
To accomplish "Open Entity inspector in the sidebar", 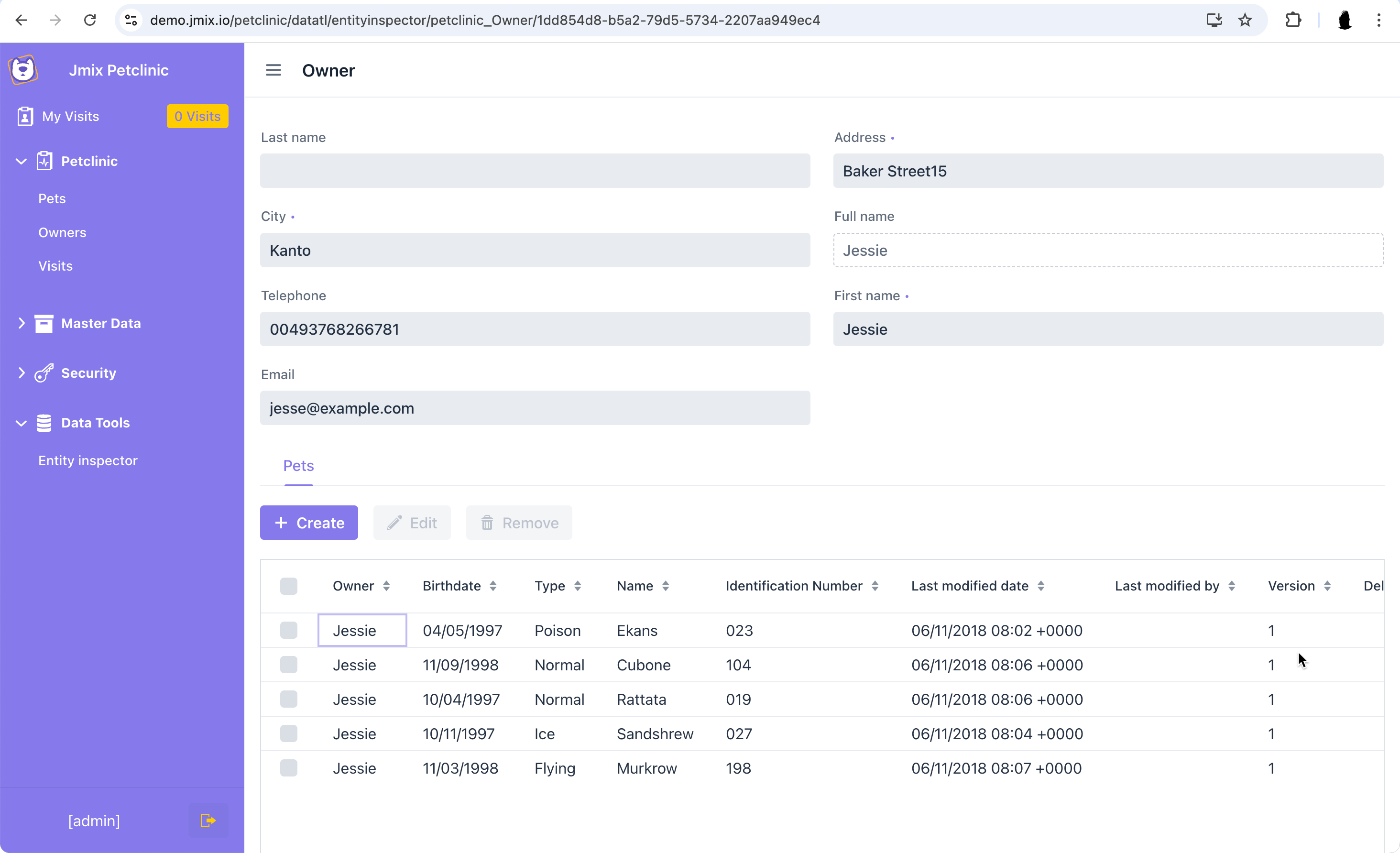I will pyautogui.click(x=87, y=461).
